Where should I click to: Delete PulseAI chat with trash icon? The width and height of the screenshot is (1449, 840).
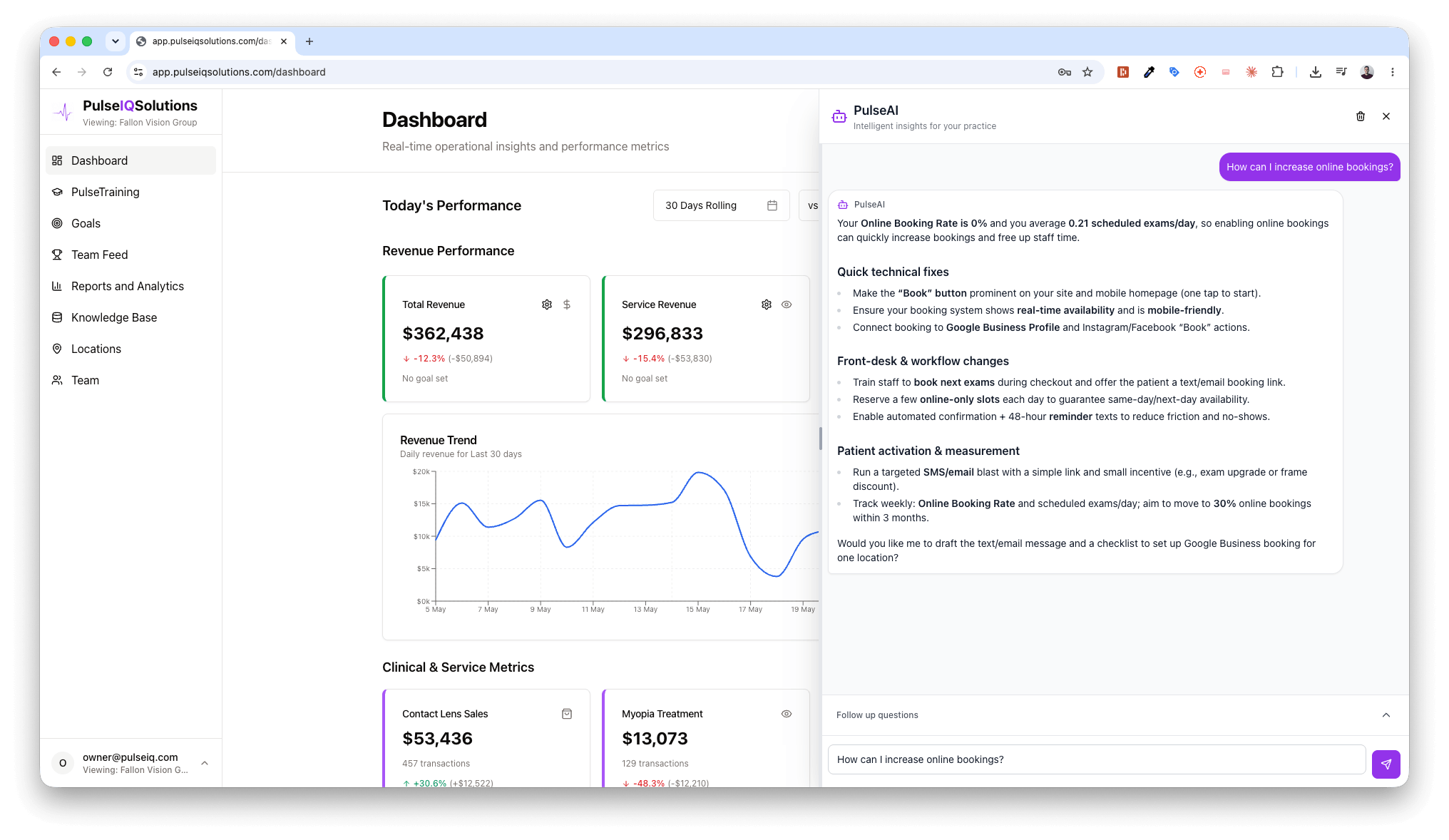(1361, 116)
